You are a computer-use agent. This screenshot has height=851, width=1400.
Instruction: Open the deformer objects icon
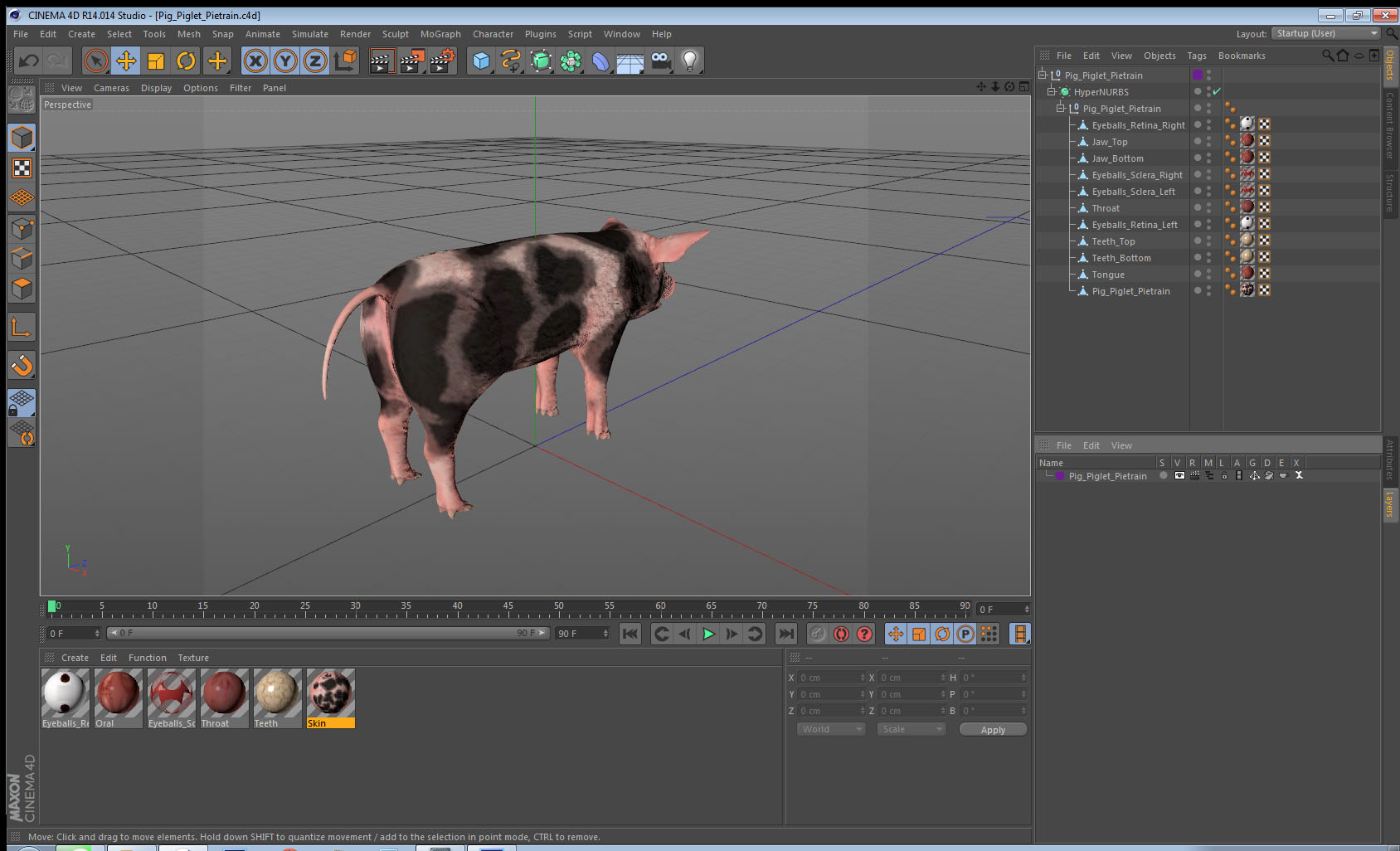click(600, 61)
